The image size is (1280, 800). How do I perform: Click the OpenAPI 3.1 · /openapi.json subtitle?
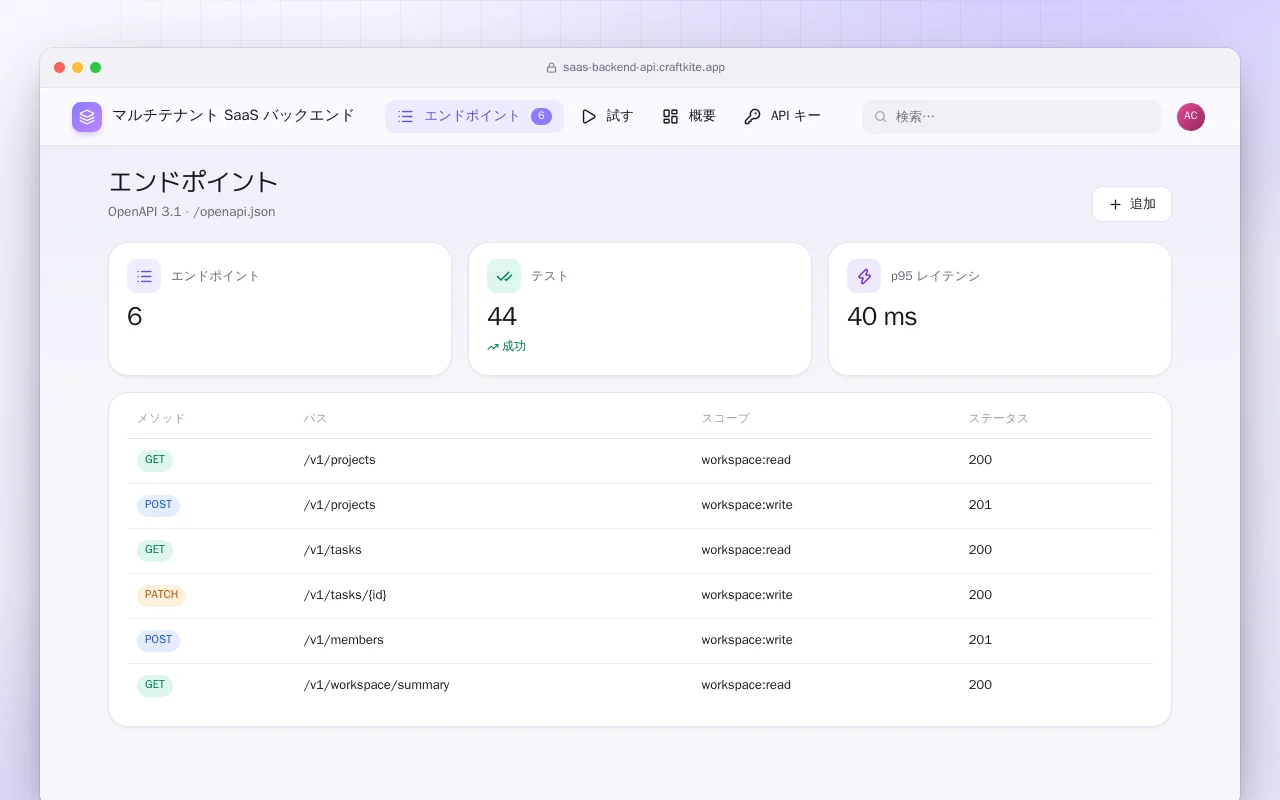click(x=192, y=212)
